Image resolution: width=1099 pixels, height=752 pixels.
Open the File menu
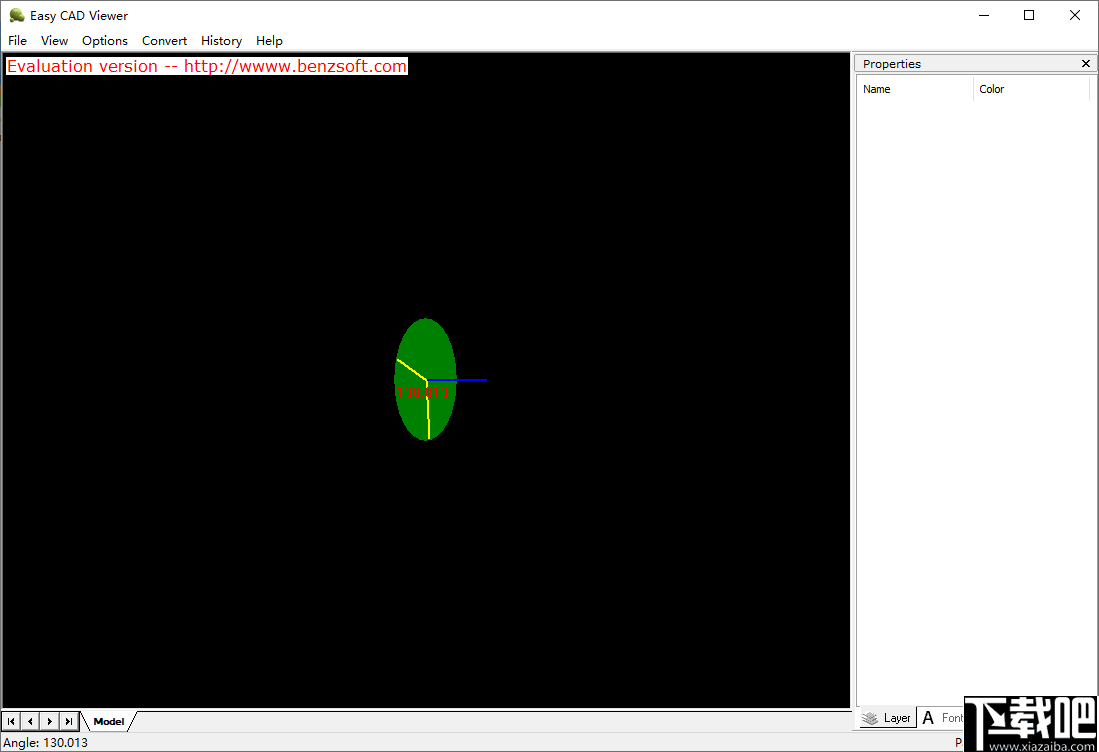click(x=17, y=40)
